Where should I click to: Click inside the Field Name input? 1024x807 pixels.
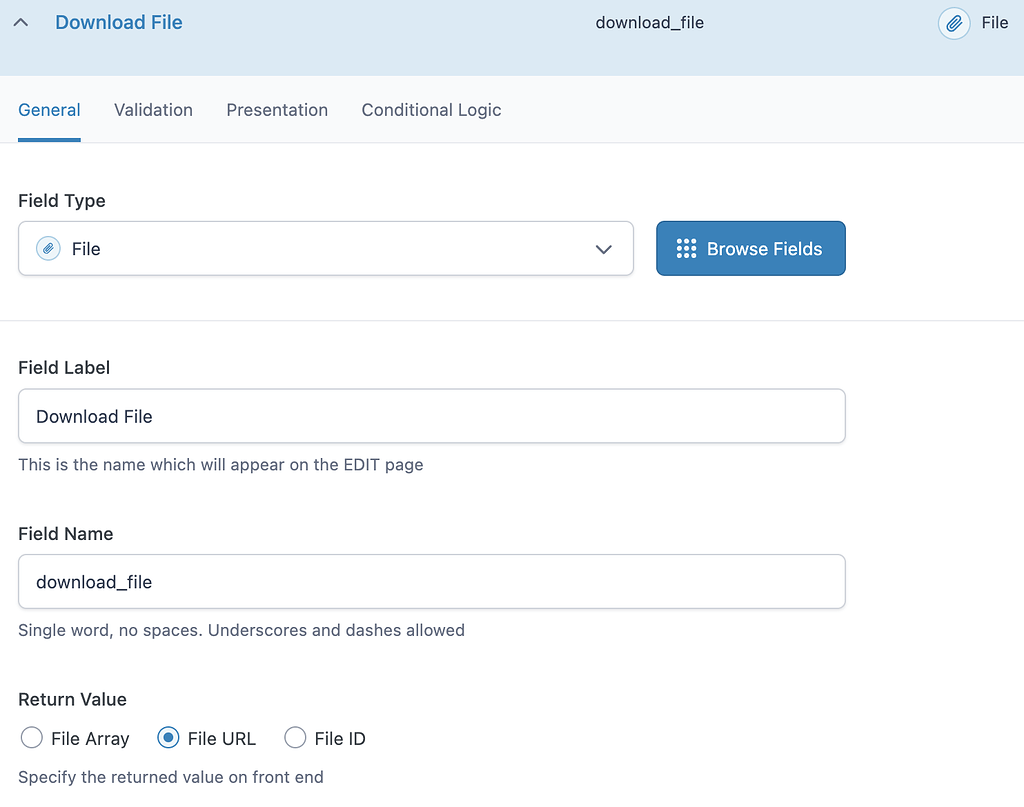[x=432, y=581]
